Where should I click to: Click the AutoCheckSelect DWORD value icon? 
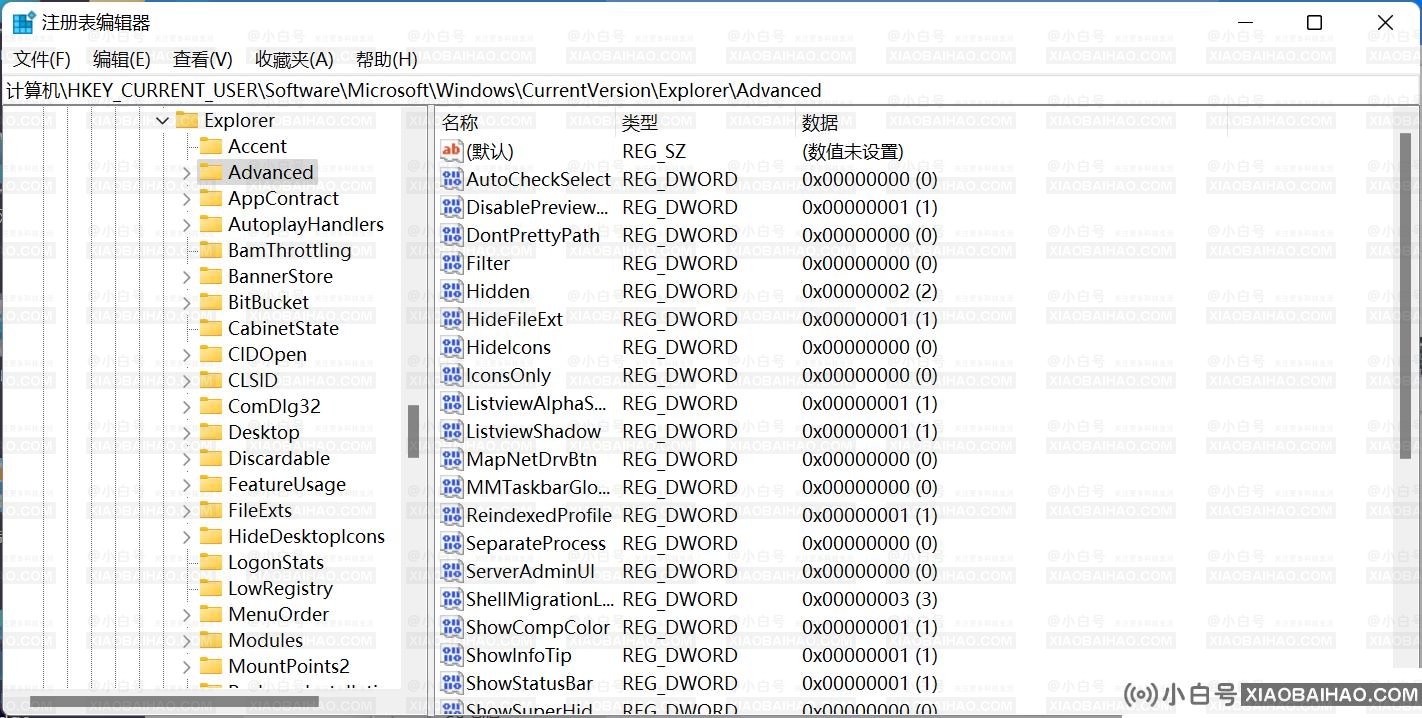[x=452, y=179]
